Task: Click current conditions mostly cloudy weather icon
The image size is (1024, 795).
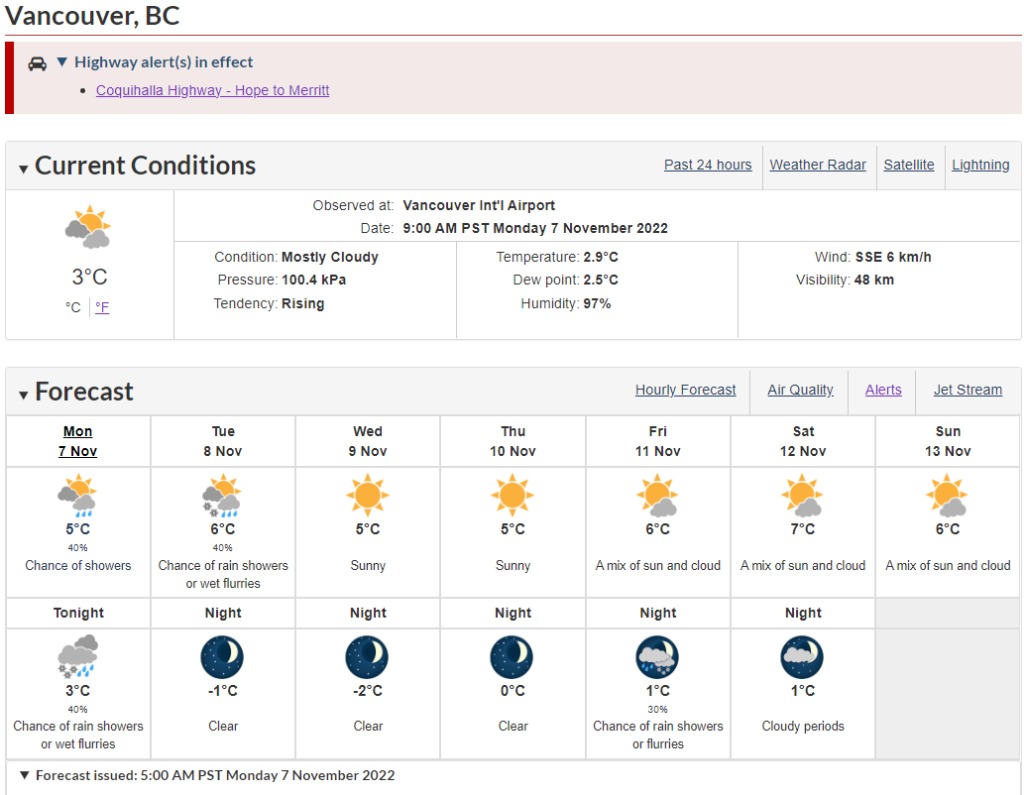Action: click(88, 229)
